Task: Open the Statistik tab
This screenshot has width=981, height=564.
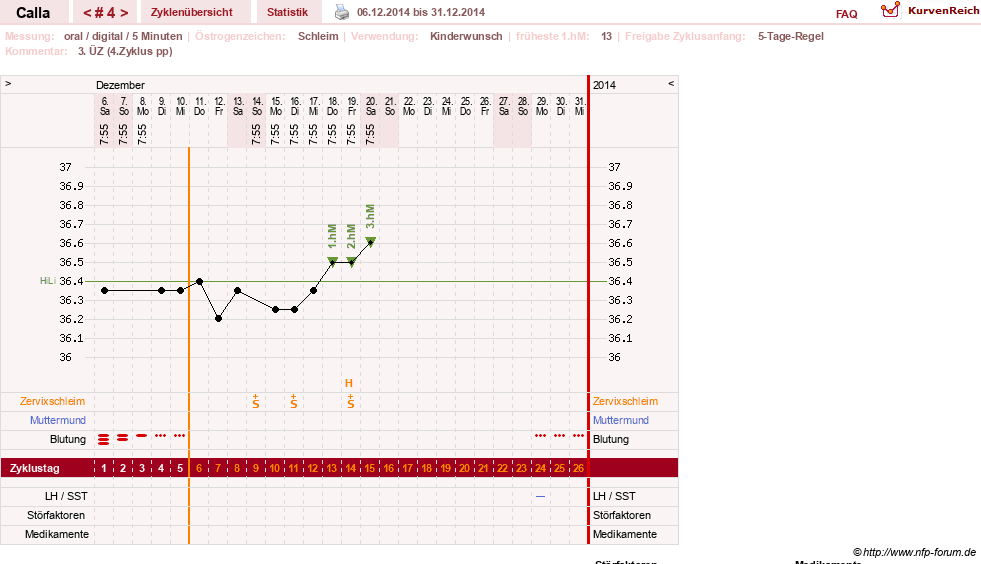Action: 287,12
